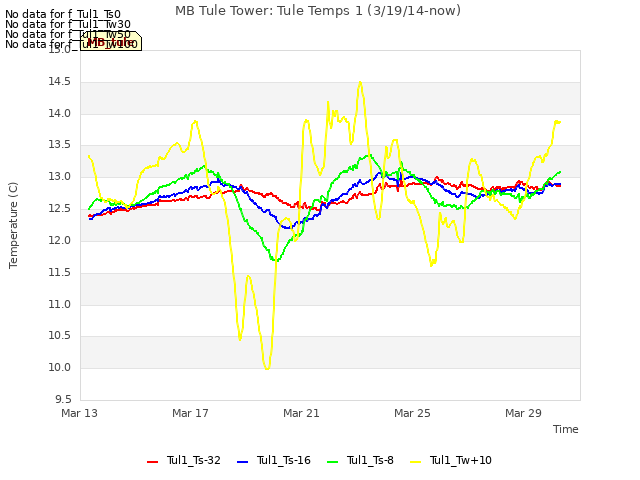
Task: Toggle the Tul1_Ts-32 legend label
Action: (193, 460)
